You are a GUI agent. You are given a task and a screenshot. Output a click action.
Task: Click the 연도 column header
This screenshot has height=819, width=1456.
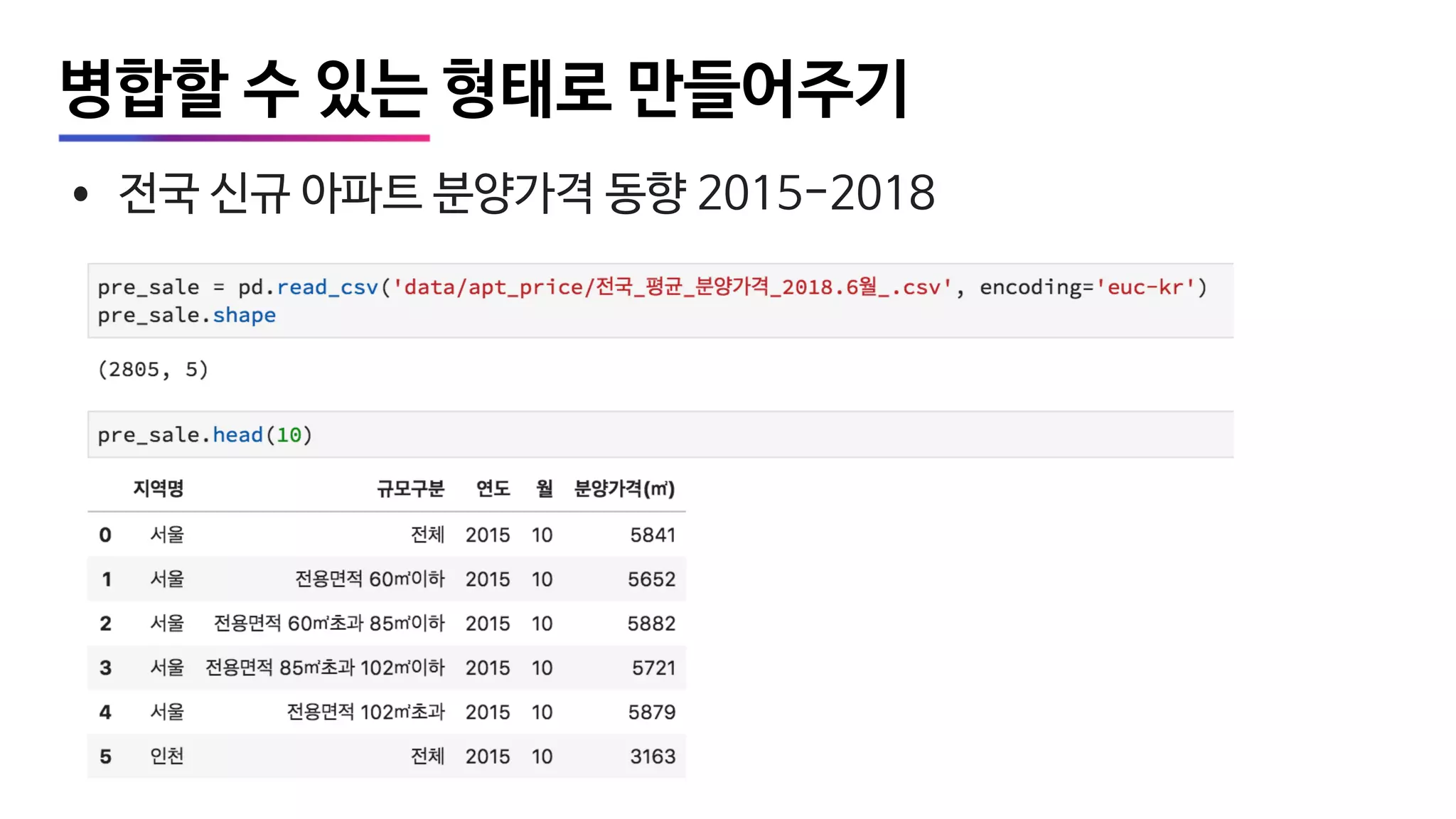(x=493, y=488)
